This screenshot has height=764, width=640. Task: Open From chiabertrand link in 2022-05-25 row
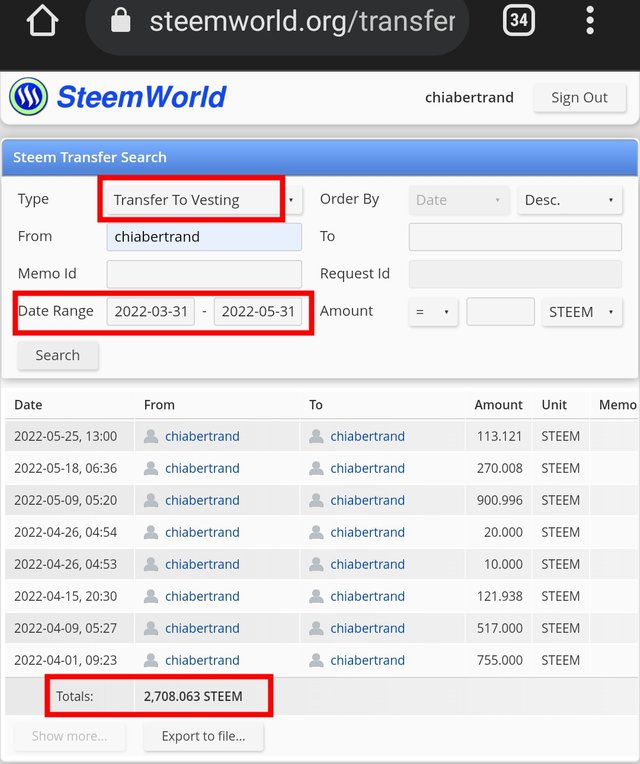click(202, 436)
